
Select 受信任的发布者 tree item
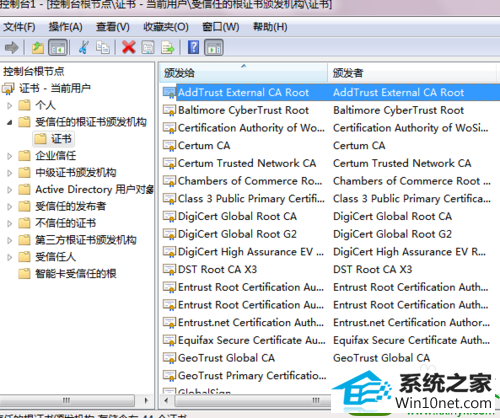pos(70,206)
